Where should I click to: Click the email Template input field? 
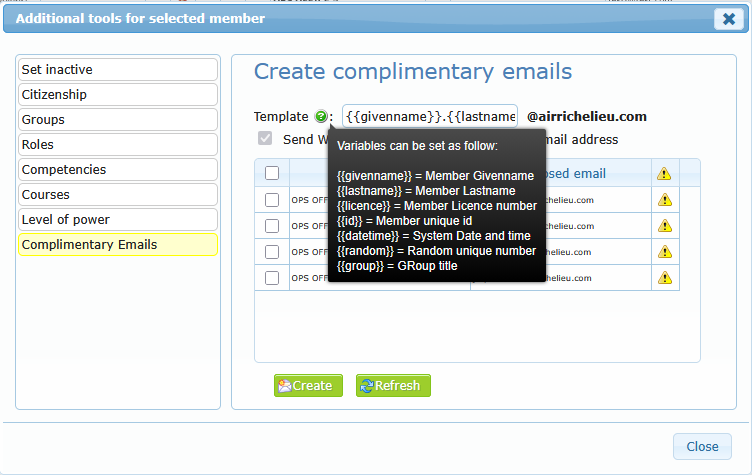pyautogui.click(x=430, y=116)
